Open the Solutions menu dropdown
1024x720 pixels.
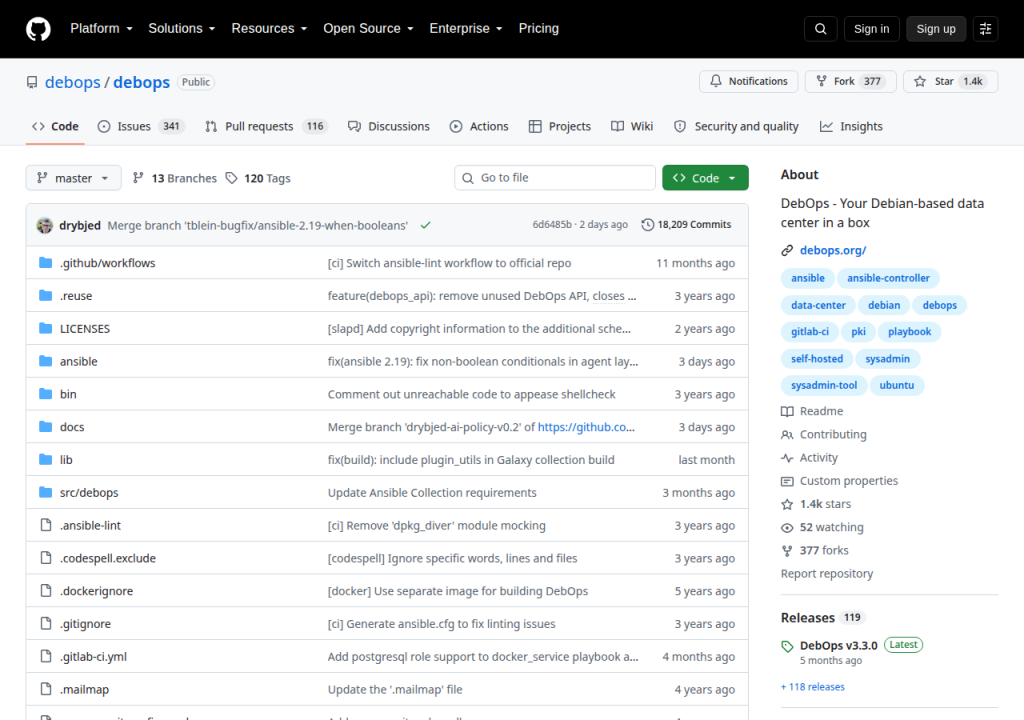(182, 29)
